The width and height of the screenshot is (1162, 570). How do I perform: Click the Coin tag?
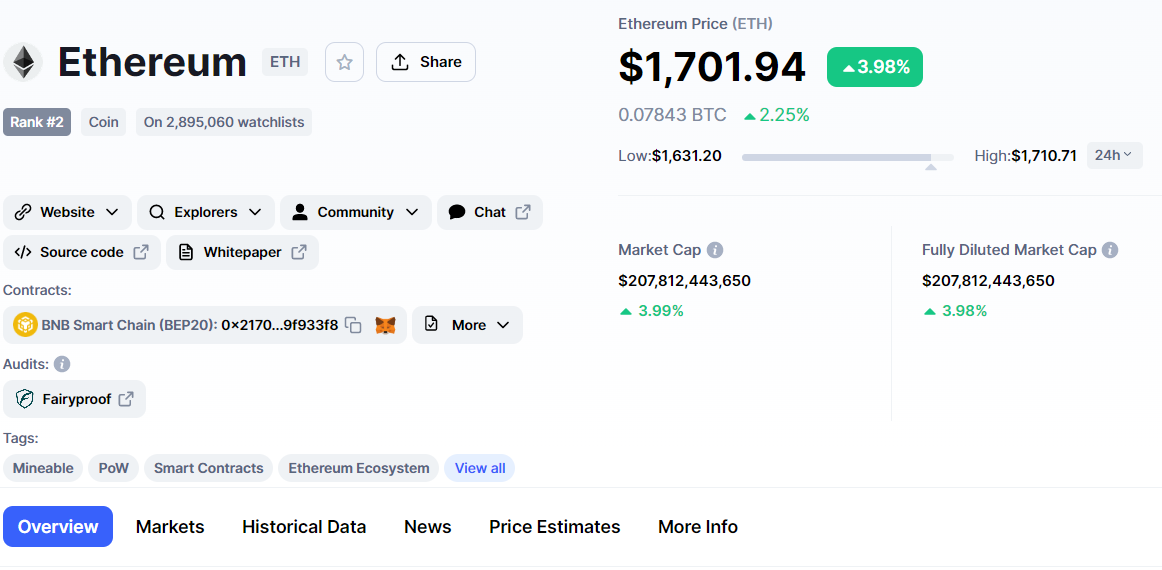click(x=104, y=122)
